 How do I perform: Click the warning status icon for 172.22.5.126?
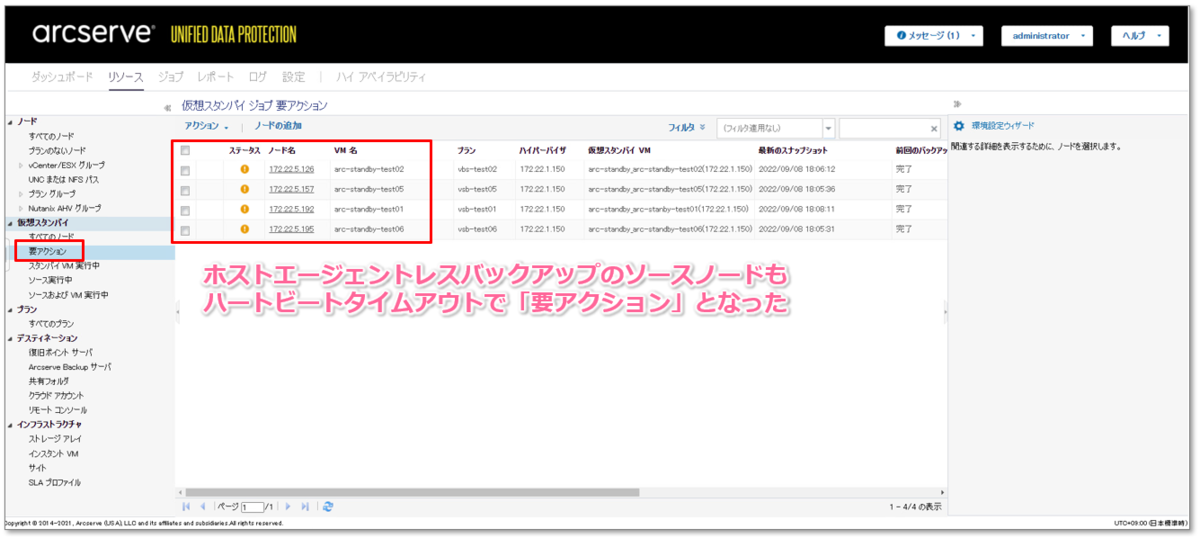click(244, 169)
